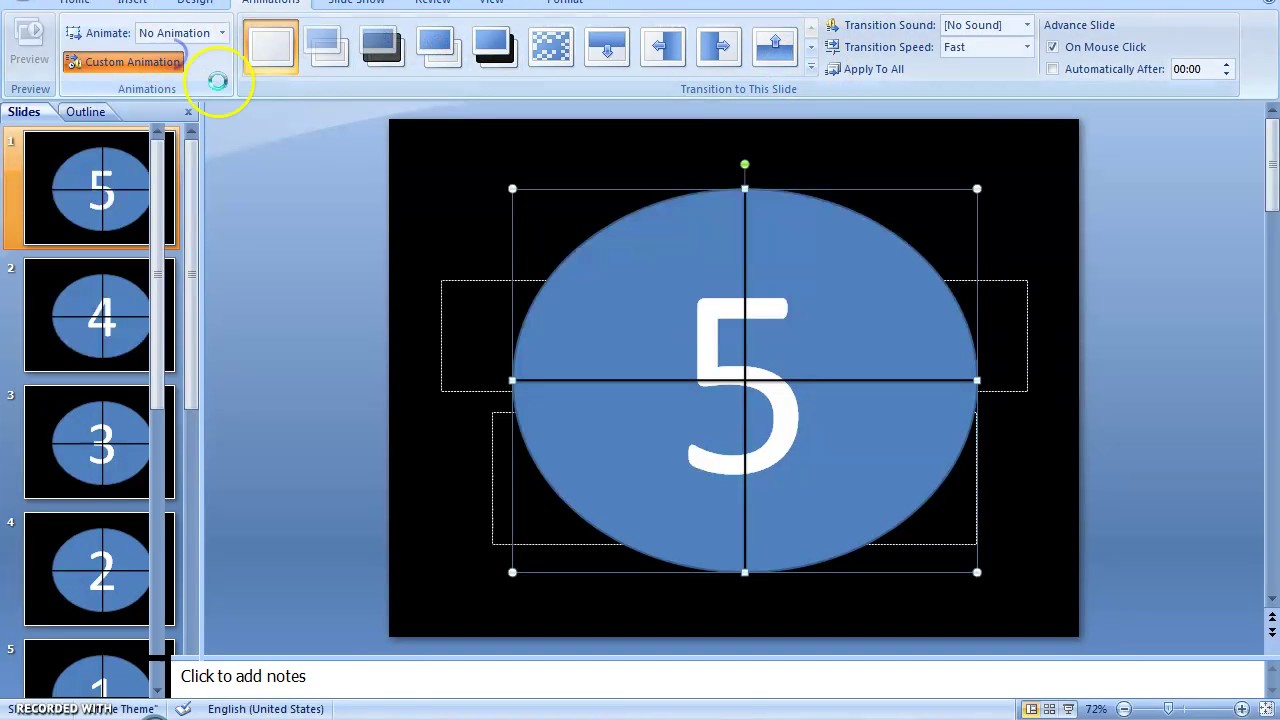The image size is (1280, 720).
Task: Open the Transition Sound dropdown
Action: click(987, 25)
